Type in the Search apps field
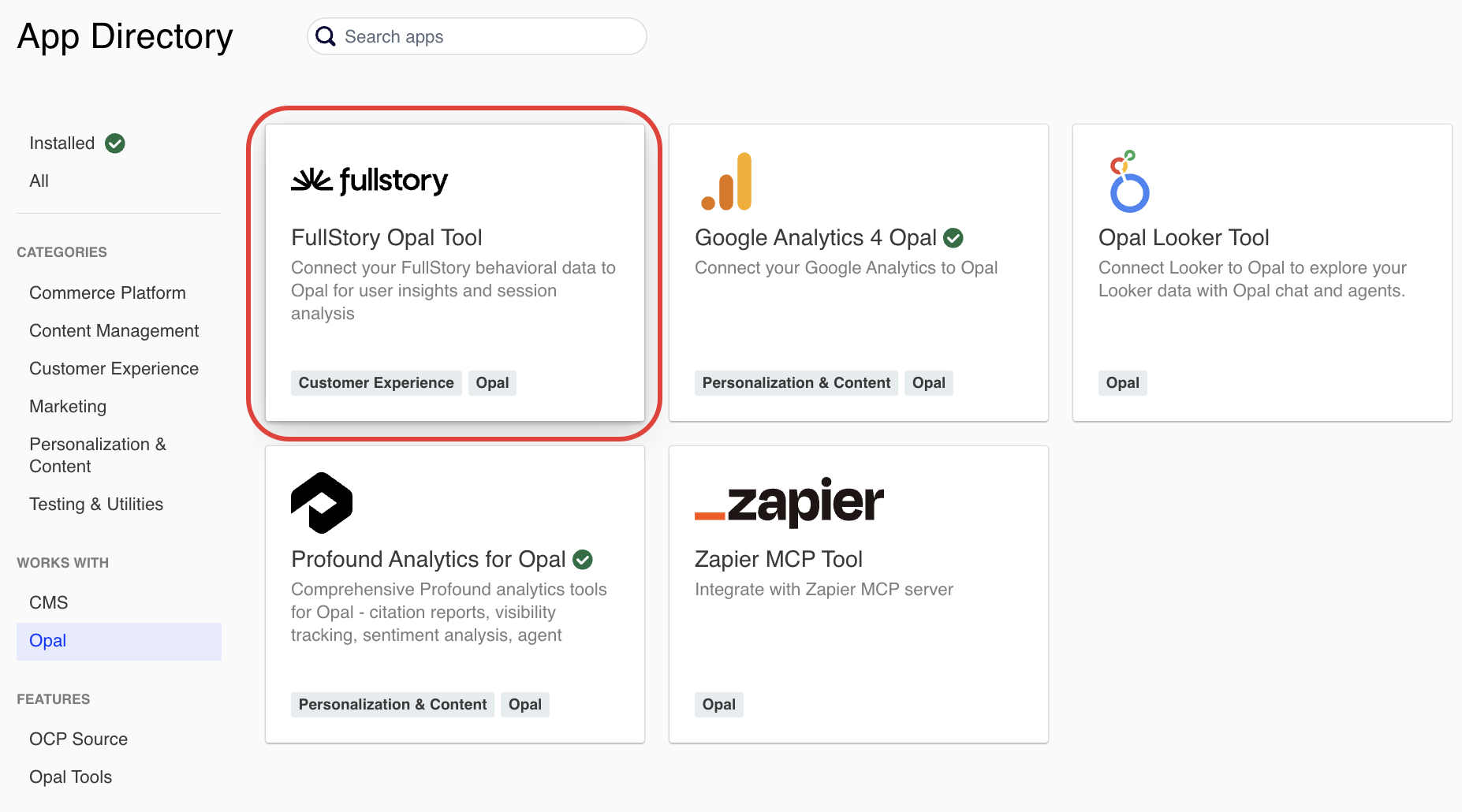The image size is (1462, 812). point(489,37)
